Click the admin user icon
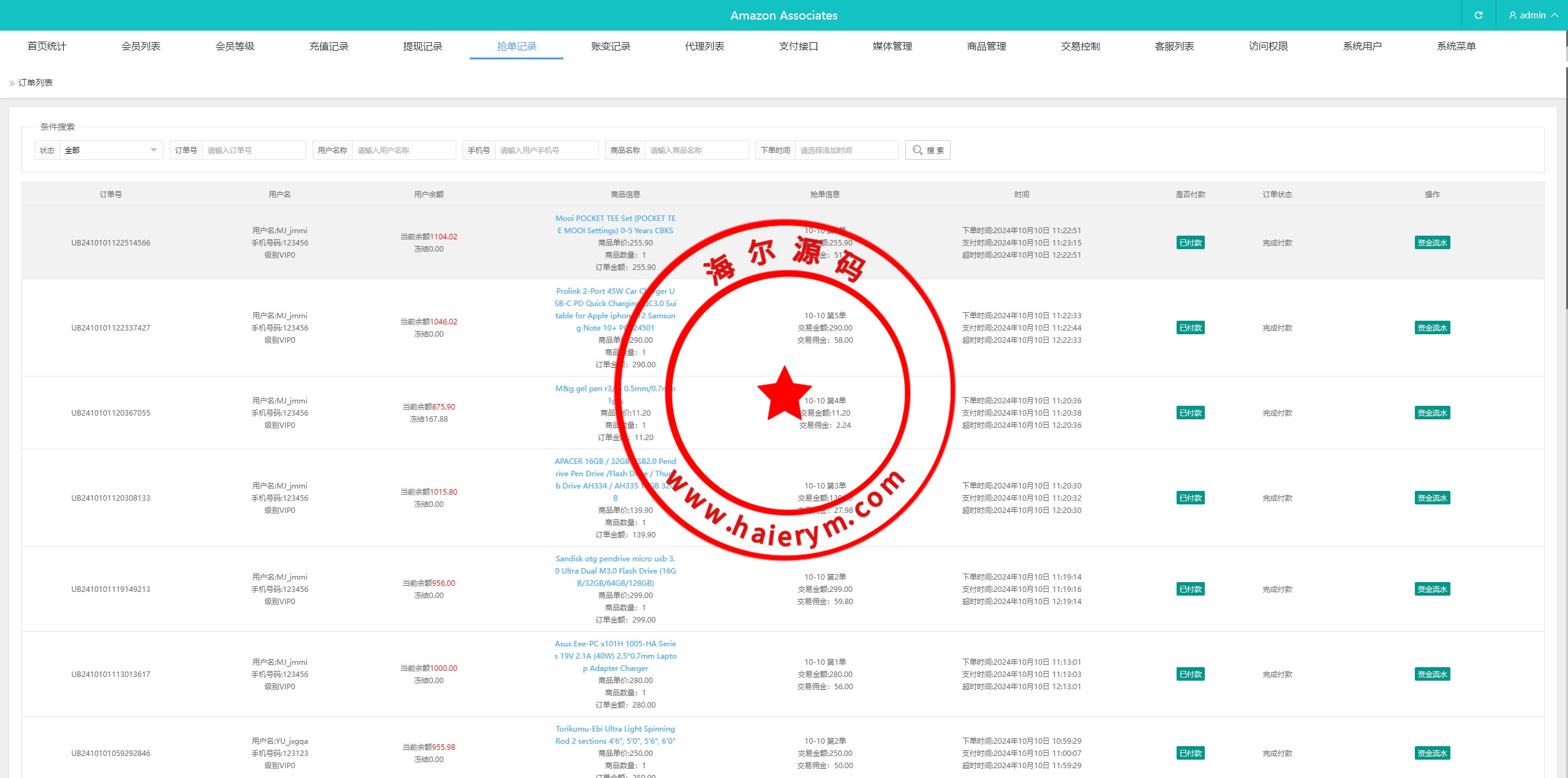 coord(1512,15)
